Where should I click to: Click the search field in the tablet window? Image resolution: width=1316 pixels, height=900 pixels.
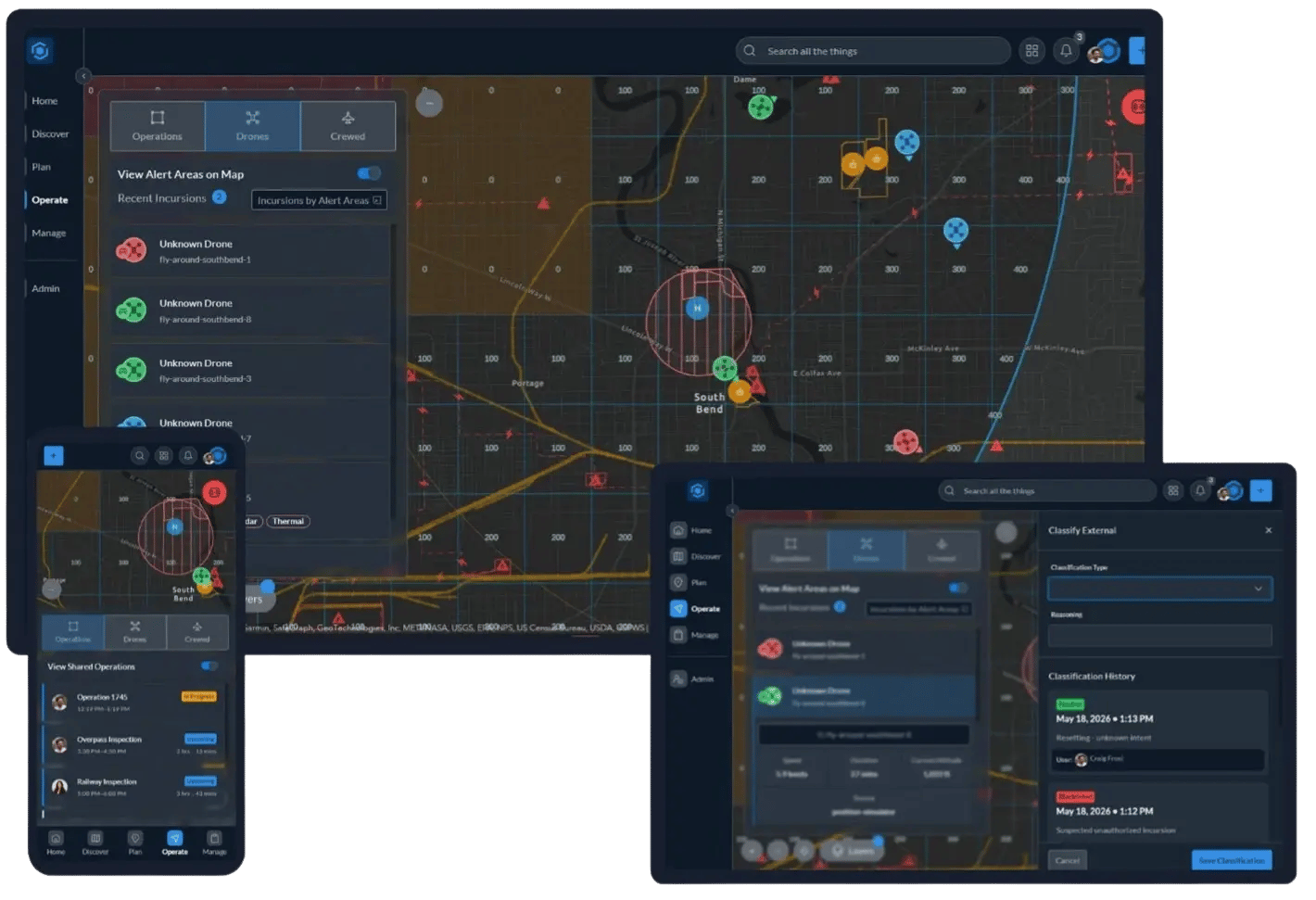[x=1047, y=490]
